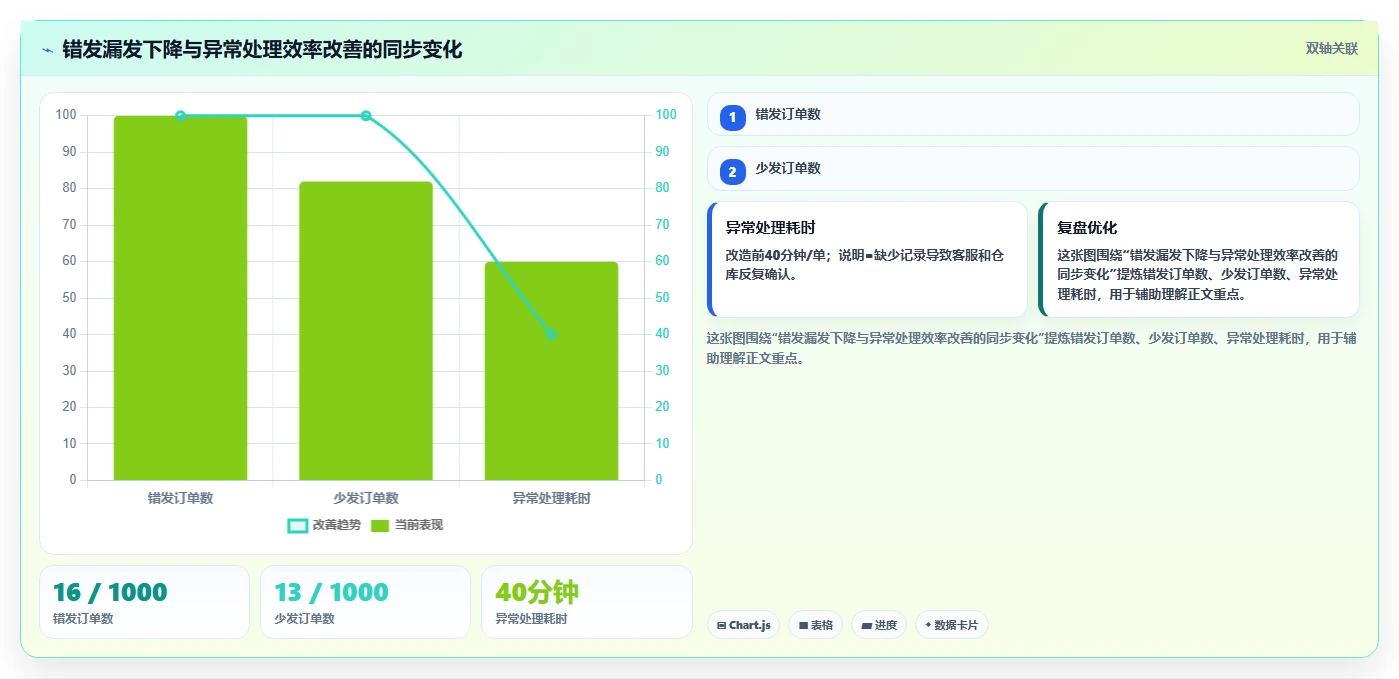1399x679 pixels.
Task: Click the page title 错发漏发下降与异常处理效率改善的同步变化
Action: click(262, 50)
